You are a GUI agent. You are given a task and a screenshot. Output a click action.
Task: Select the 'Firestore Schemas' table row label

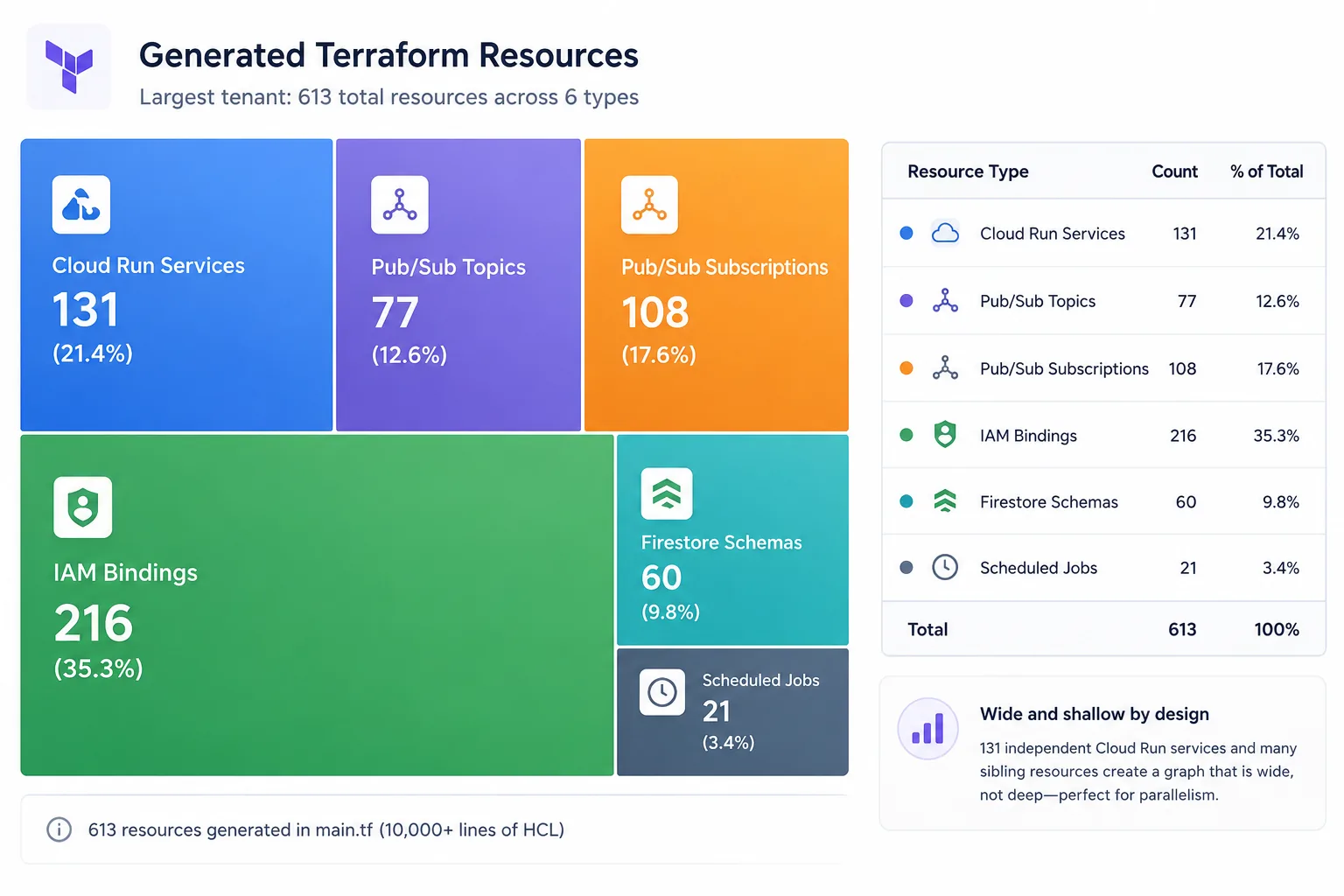click(x=1049, y=502)
